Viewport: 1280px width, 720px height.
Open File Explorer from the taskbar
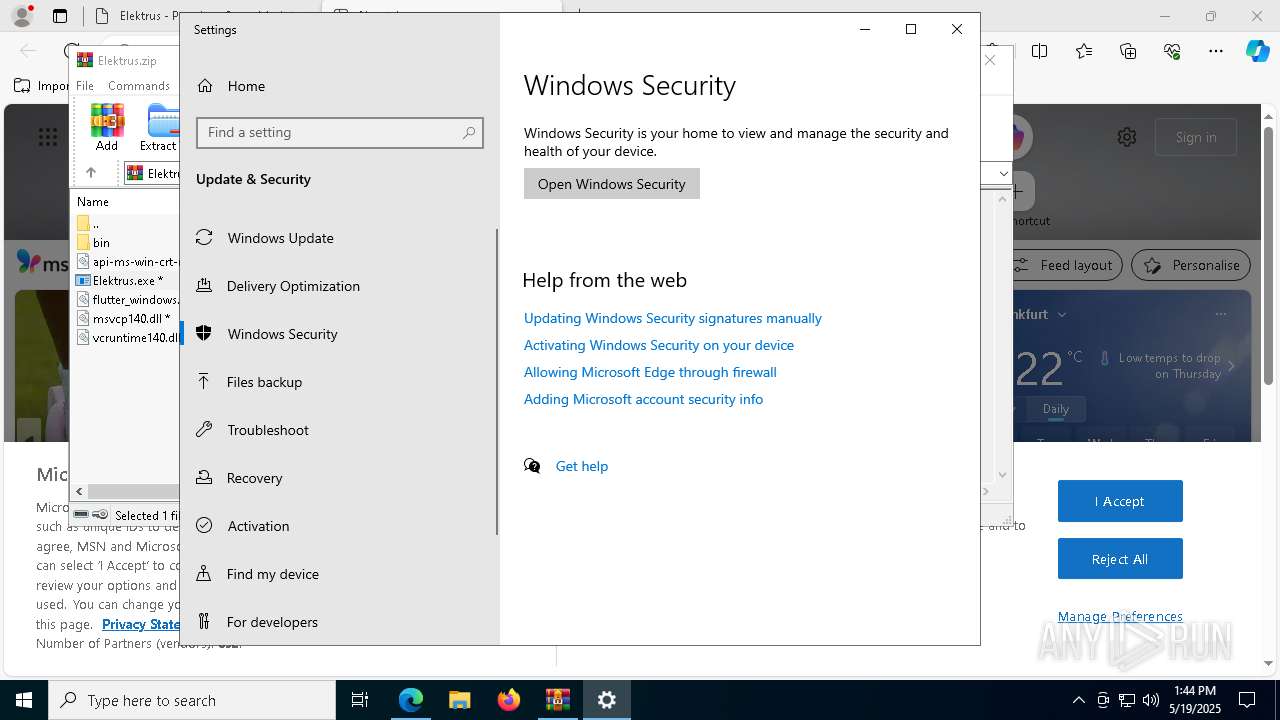pyautogui.click(x=459, y=700)
